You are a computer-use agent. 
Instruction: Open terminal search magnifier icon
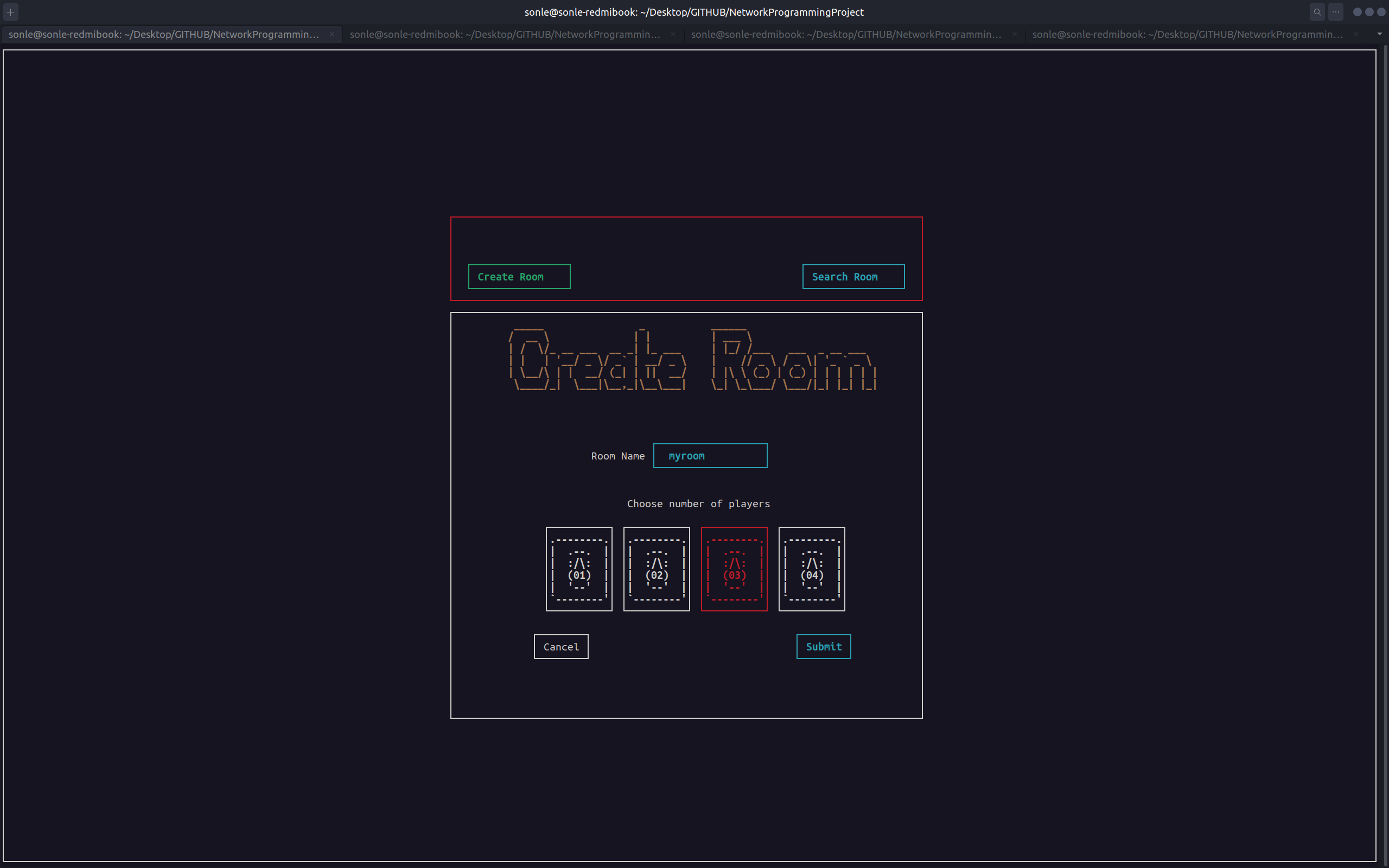(x=1317, y=12)
